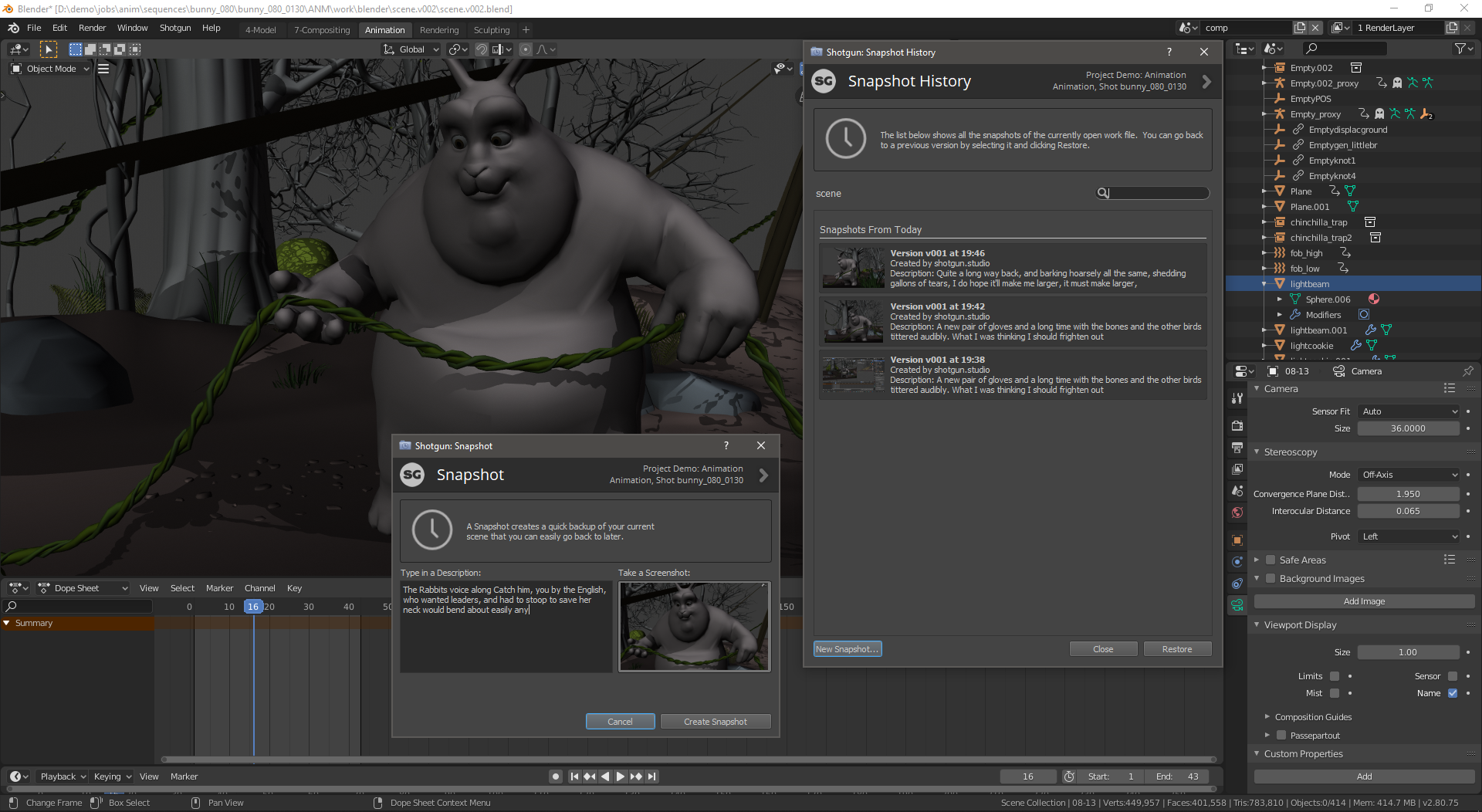
Task: Click the Create Snapshot button
Action: [716, 722]
